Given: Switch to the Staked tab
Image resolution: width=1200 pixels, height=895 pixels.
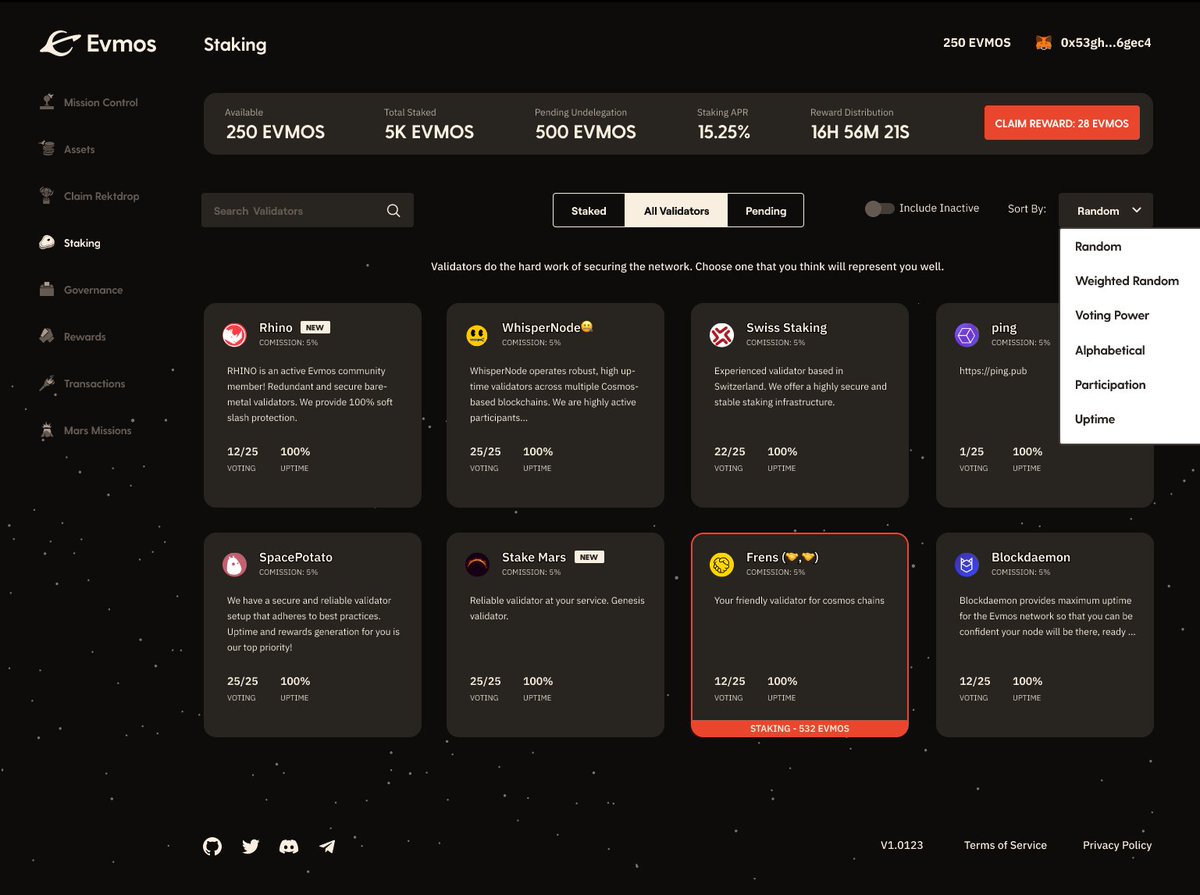Looking at the screenshot, I should pyautogui.click(x=589, y=210).
